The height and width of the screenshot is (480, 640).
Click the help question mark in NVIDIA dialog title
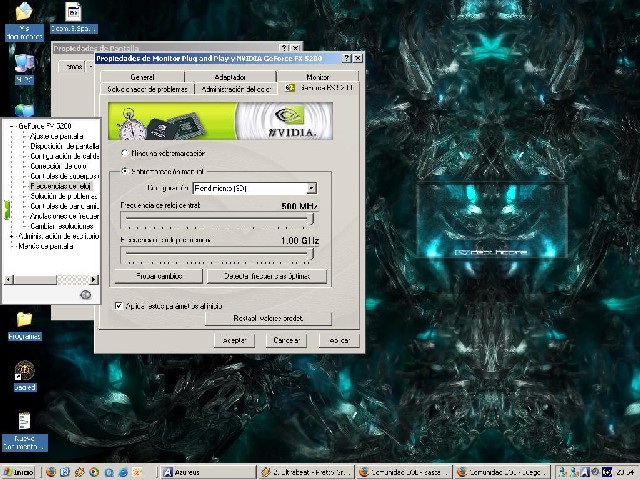point(347,58)
